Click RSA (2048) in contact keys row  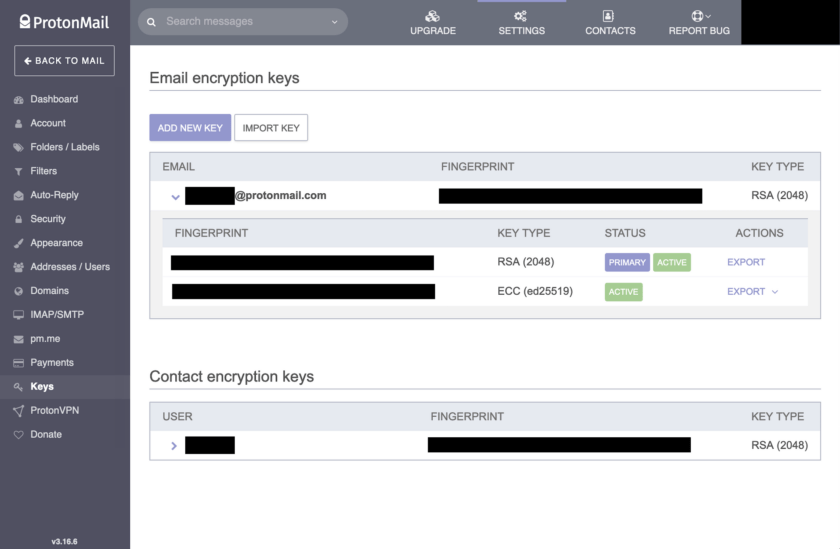point(779,446)
